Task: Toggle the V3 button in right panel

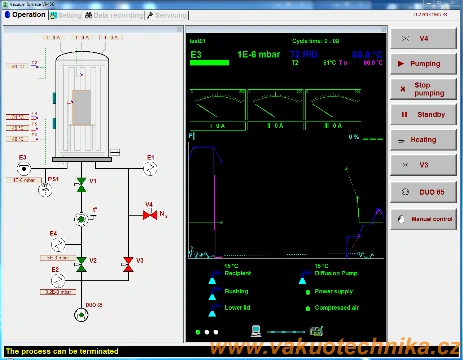Action: point(423,165)
